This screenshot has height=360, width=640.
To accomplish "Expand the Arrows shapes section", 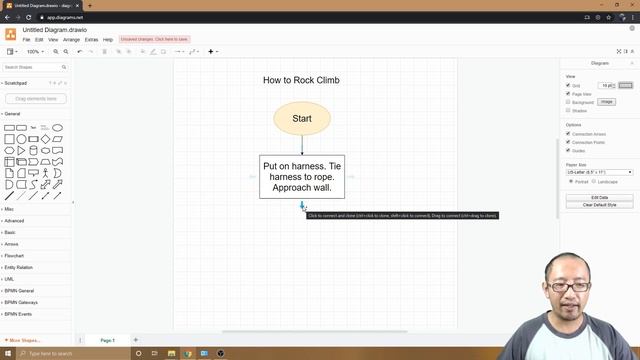I will 11,244.
